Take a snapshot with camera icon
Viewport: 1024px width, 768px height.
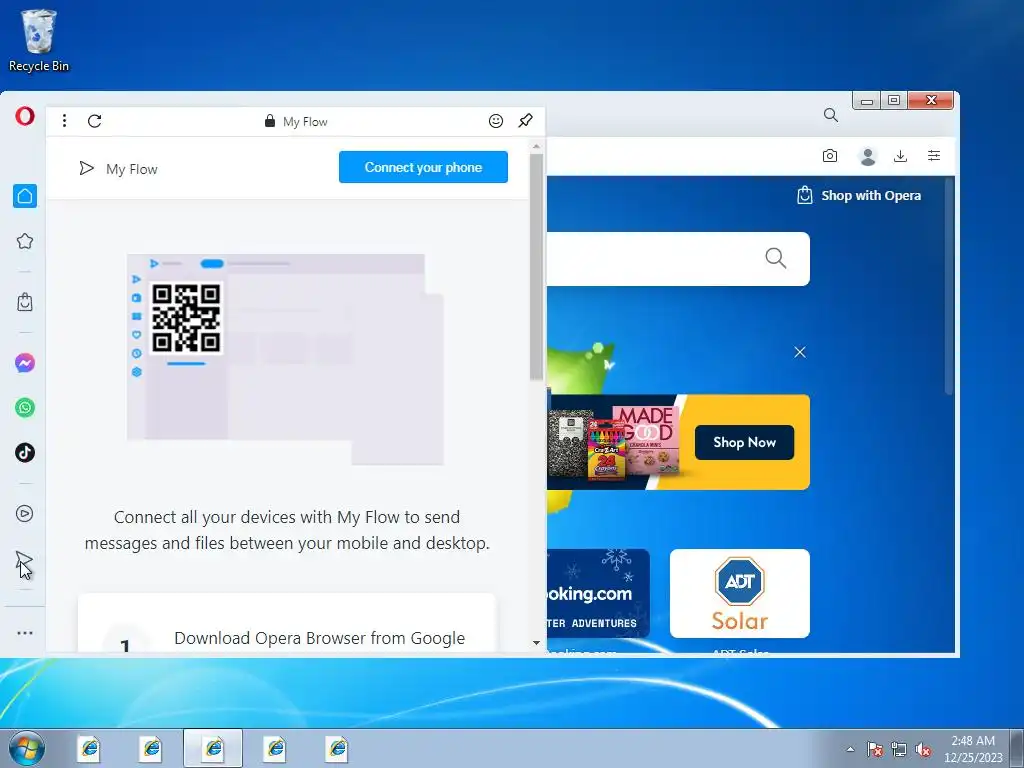click(829, 156)
